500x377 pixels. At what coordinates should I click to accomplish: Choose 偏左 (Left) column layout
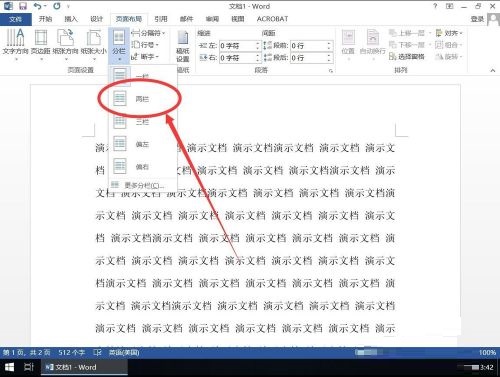pos(143,144)
